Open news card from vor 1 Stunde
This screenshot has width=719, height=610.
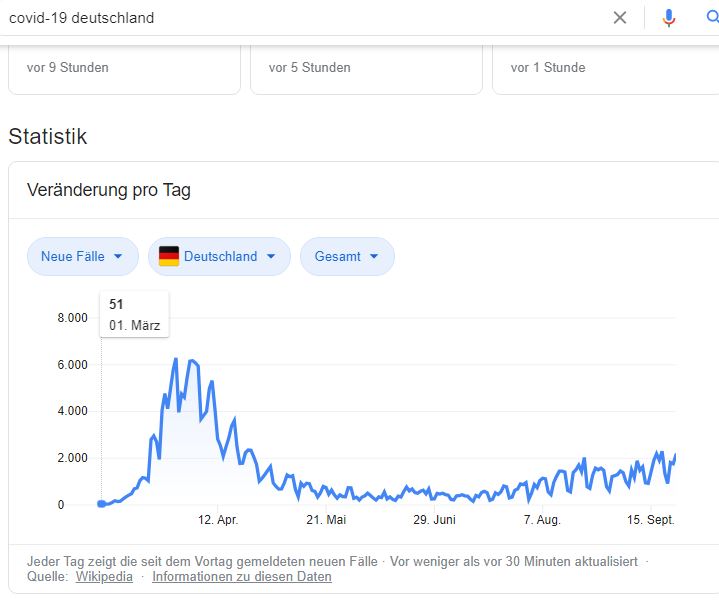coord(605,70)
